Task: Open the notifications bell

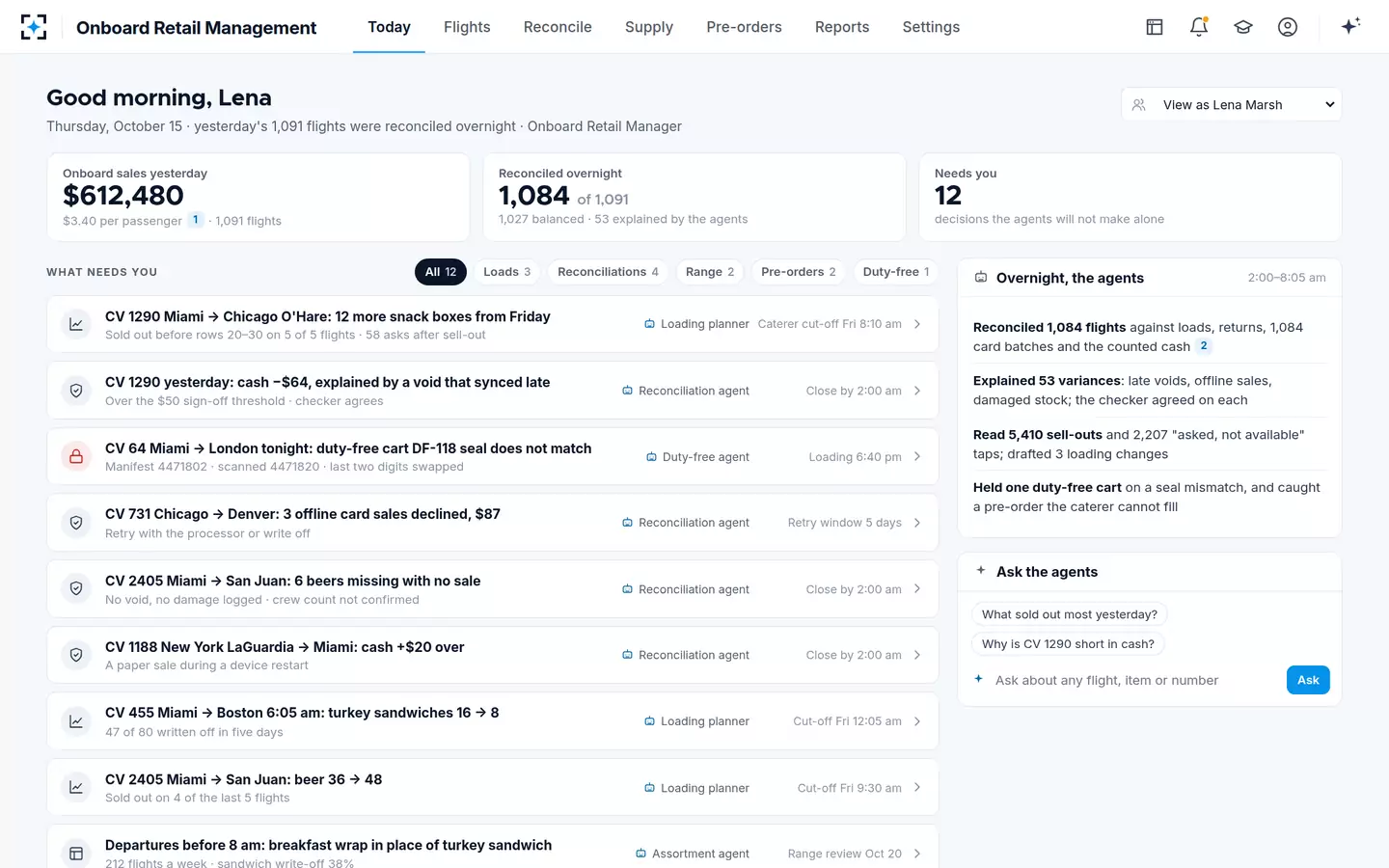Action: tap(1199, 27)
